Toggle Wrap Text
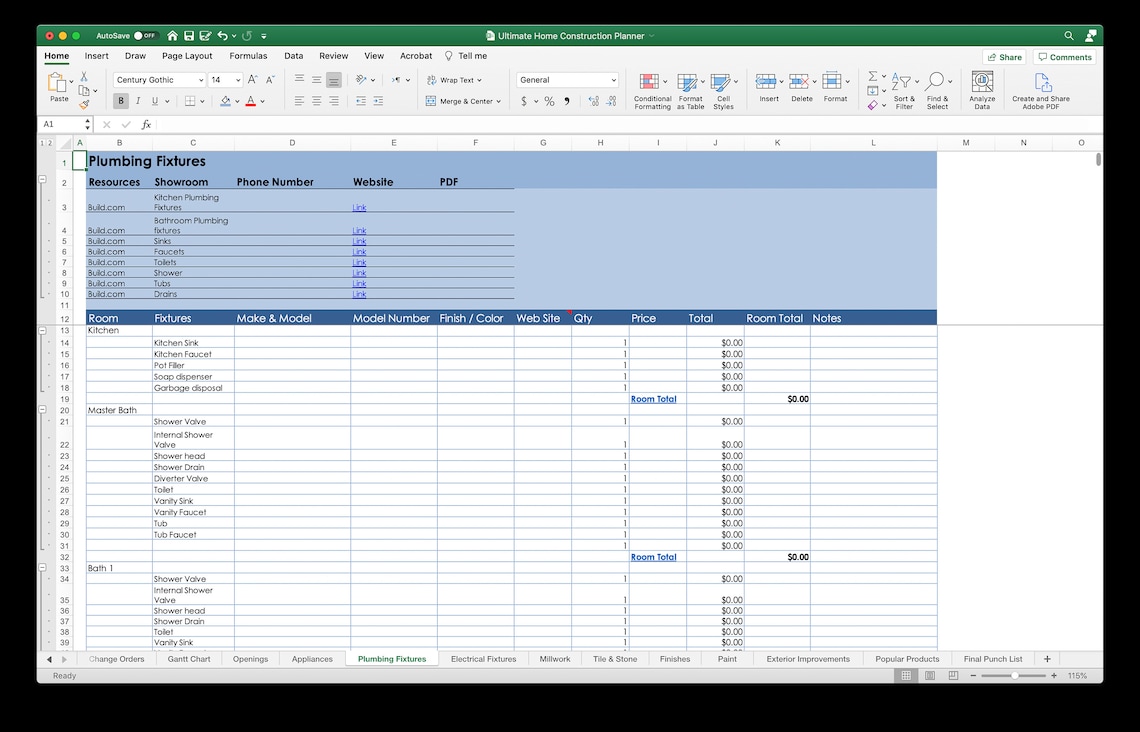The width and height of the screenshot is (1140, 732). click(x=454, y=80)
